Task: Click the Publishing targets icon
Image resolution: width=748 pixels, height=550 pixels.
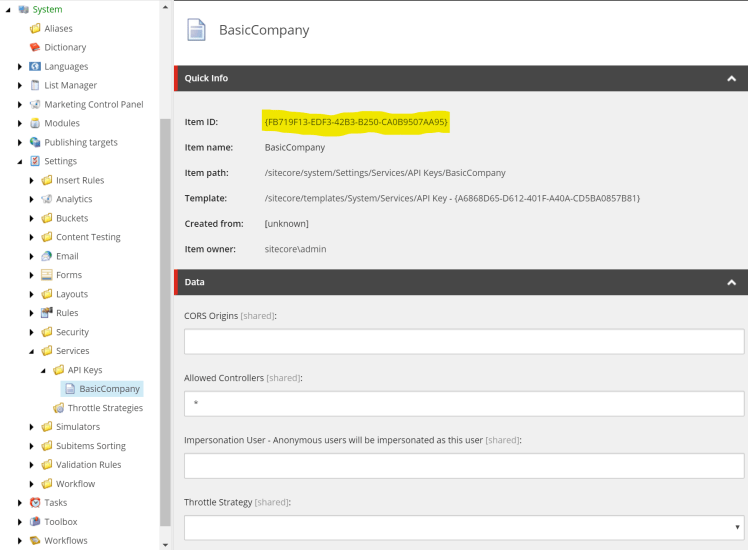Action: [35, 142]
